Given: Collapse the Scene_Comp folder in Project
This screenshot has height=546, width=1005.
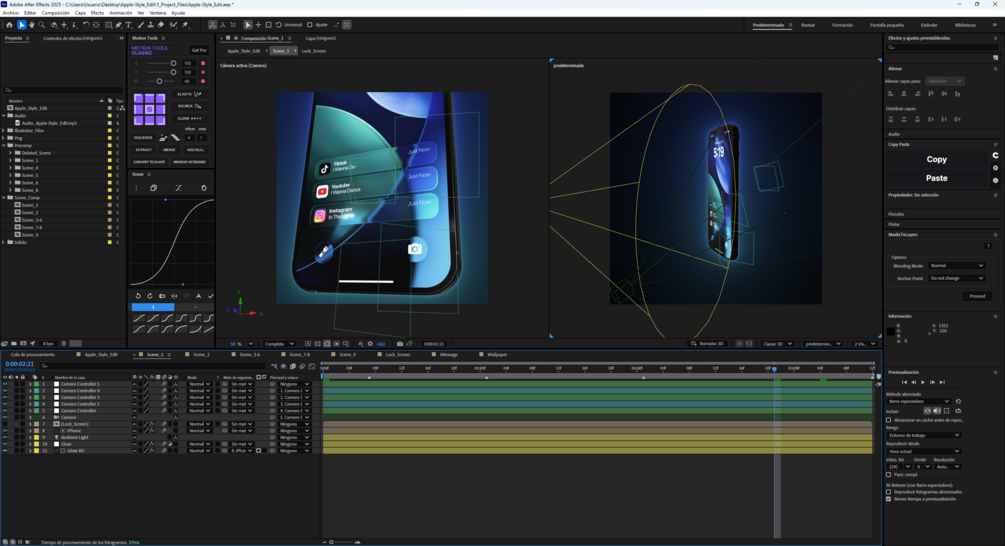Looking at the screenshot, I should point(4,197).
